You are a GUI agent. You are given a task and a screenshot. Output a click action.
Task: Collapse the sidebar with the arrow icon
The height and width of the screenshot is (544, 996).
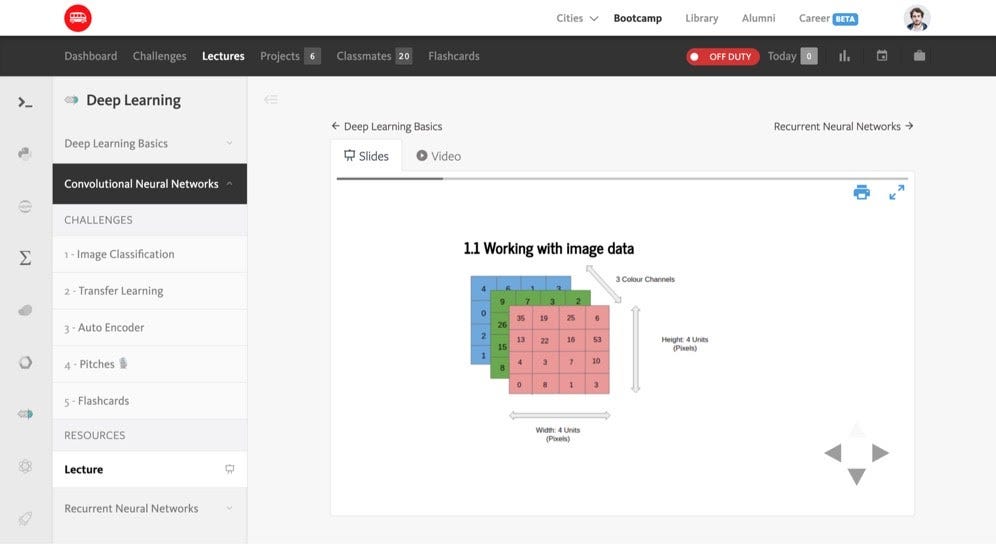coord(270,100)
